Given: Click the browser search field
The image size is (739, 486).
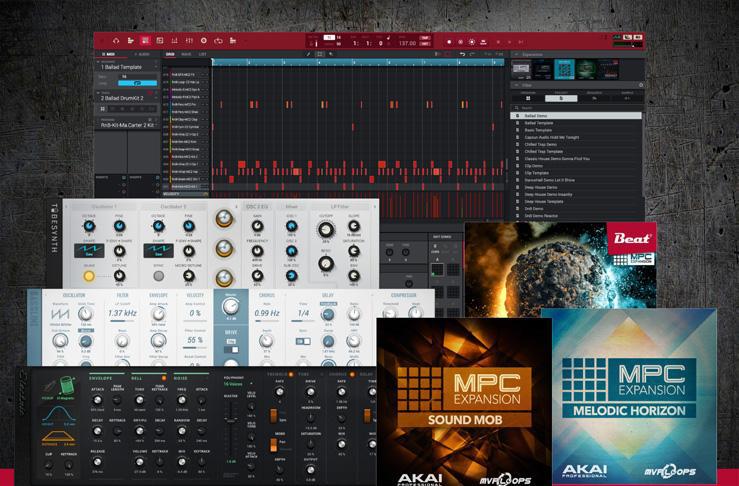Looking at the screenshot, I should click(x=576, y=108).
